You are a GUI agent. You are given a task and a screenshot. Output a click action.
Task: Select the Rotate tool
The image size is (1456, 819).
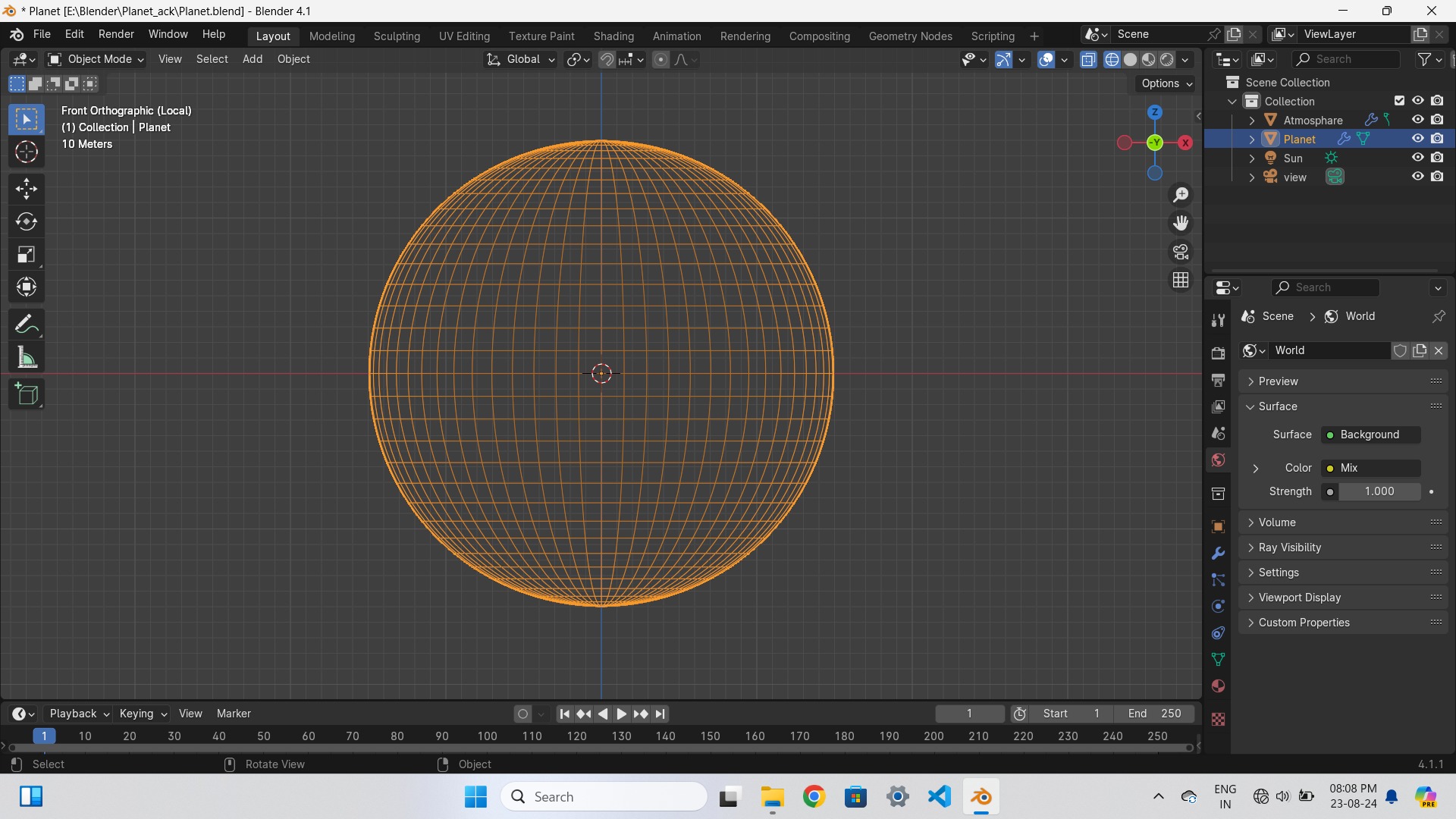click(x=27, y=221)
